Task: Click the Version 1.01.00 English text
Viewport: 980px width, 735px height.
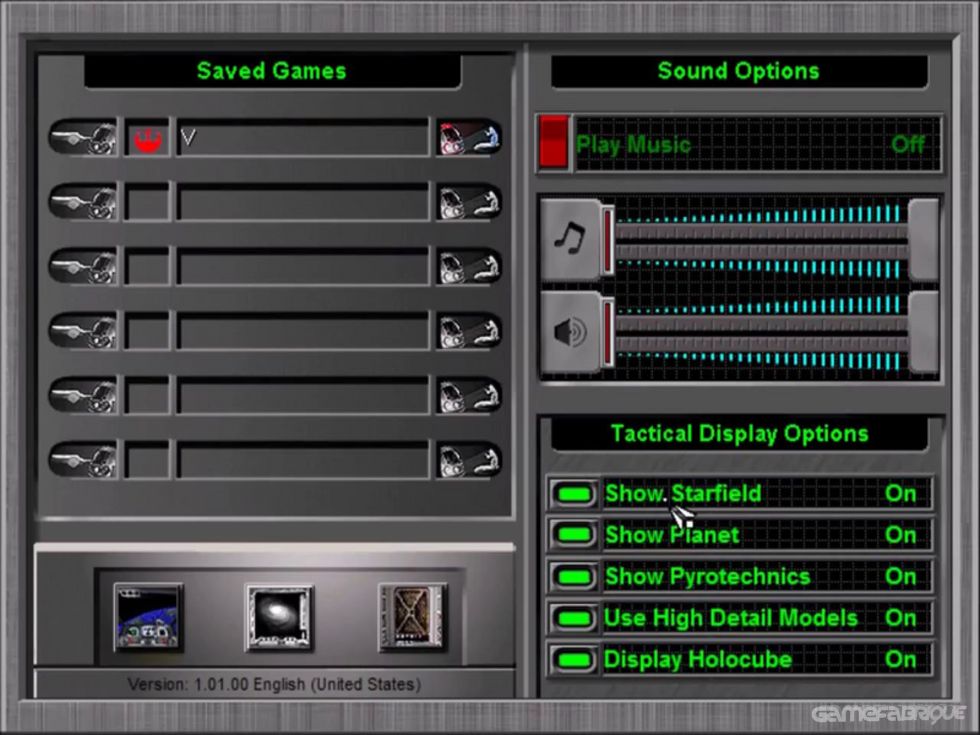Action: click(274, 684)
